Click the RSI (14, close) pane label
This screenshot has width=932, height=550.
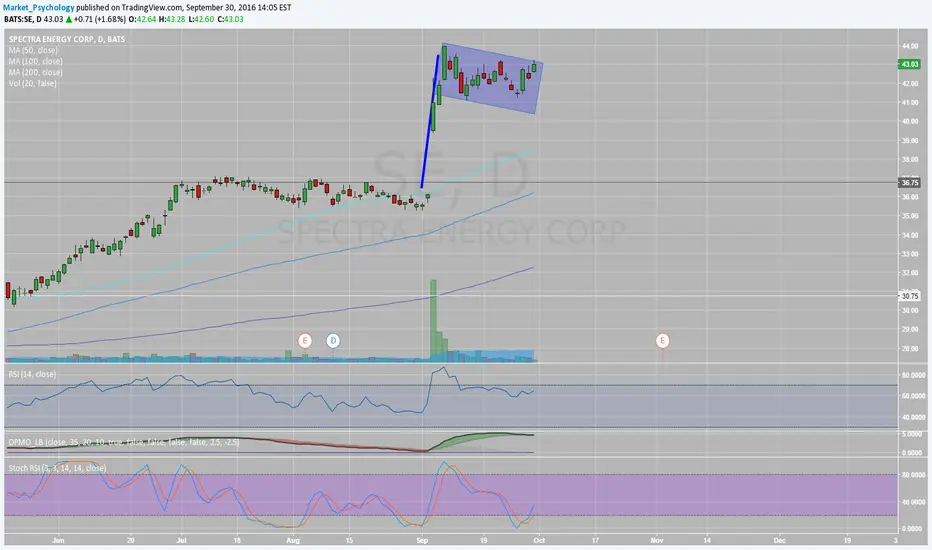click(33, 374)
